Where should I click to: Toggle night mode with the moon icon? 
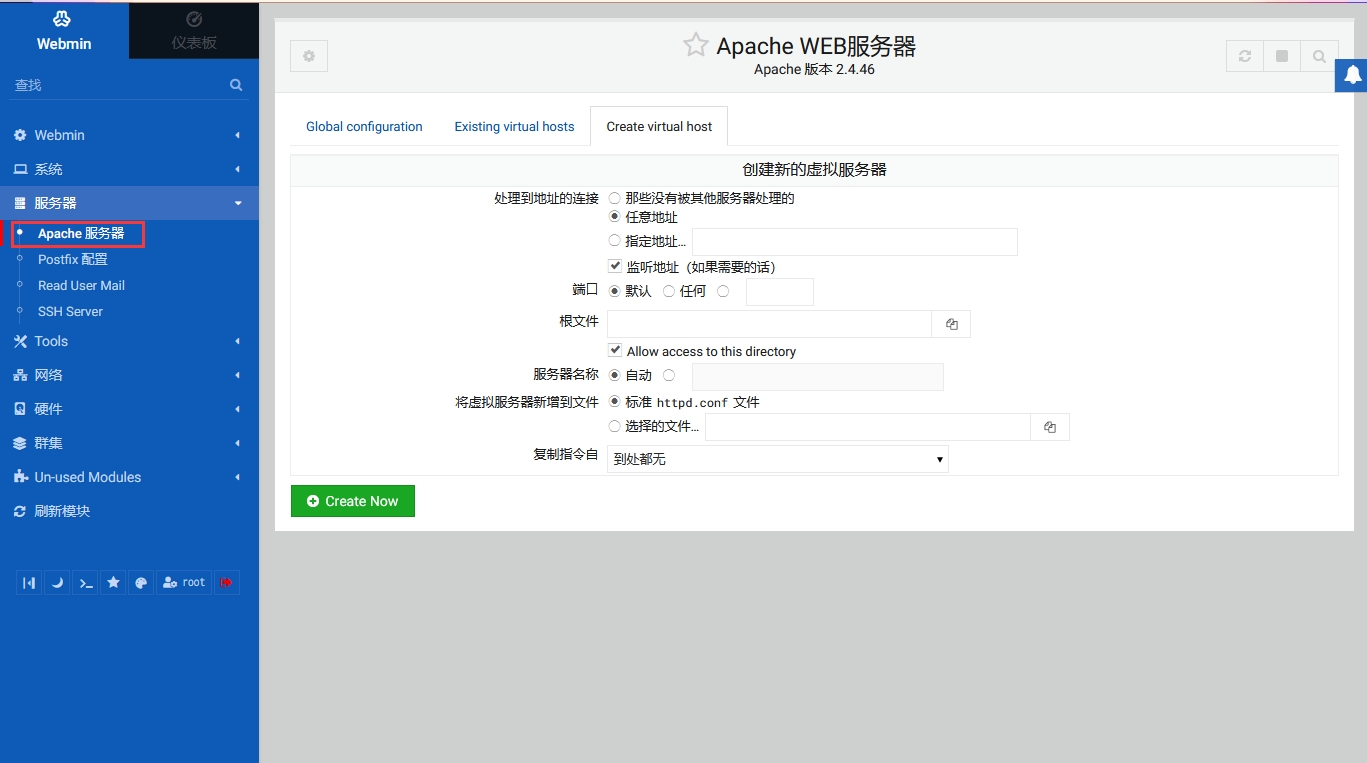58,582
